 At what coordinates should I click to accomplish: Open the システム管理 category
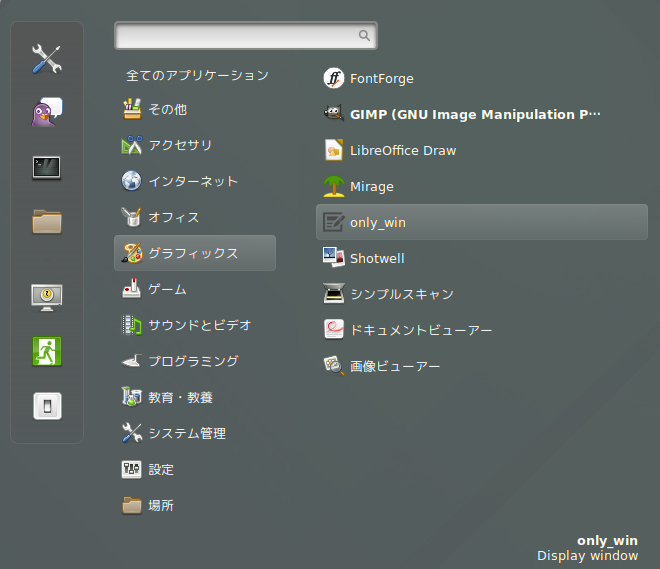[x=186, y=433]
